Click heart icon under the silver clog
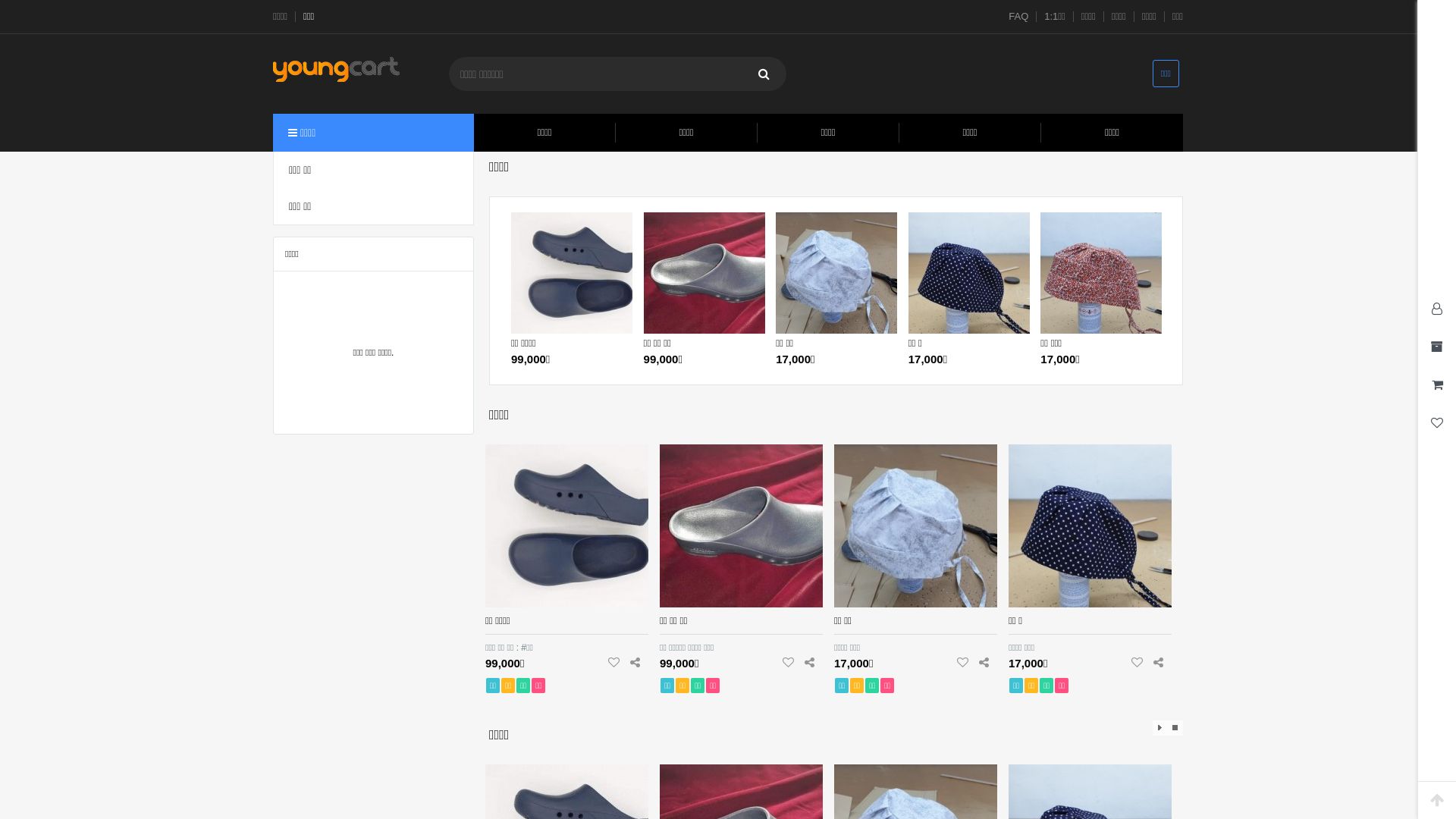The height and width of the screenshot is (819, 1456). (x=789, y=663)
